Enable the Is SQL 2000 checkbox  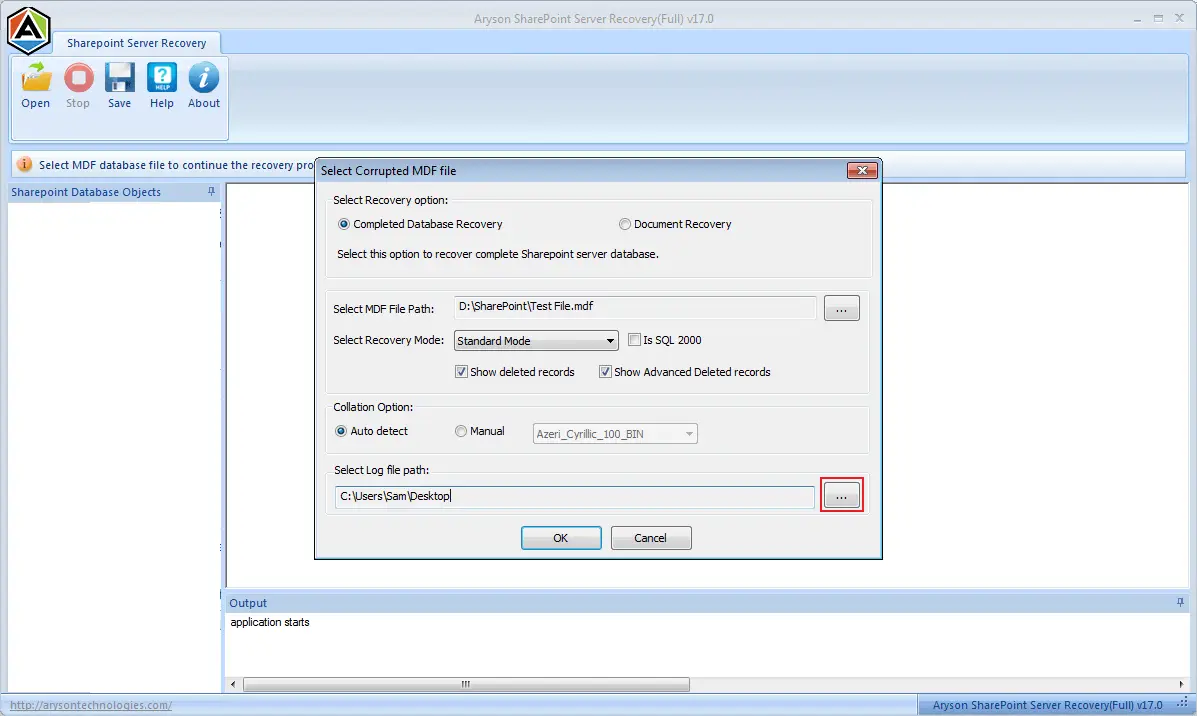634,340
